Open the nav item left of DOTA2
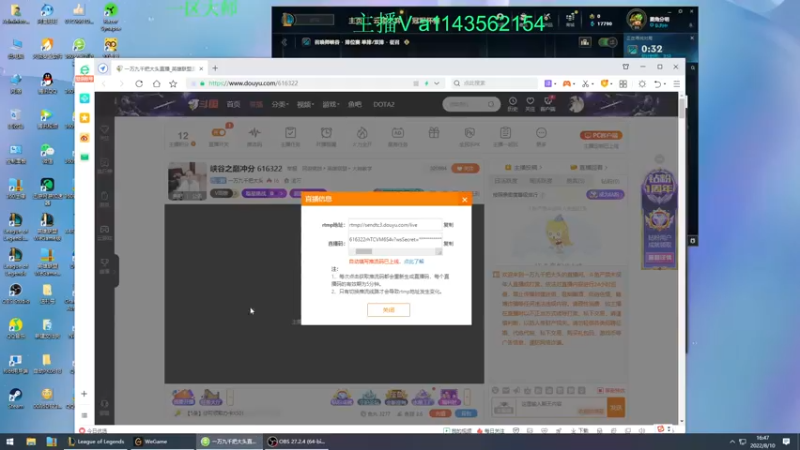The height and width of the screenshot is (450, 800). click(x=355, y=104)
